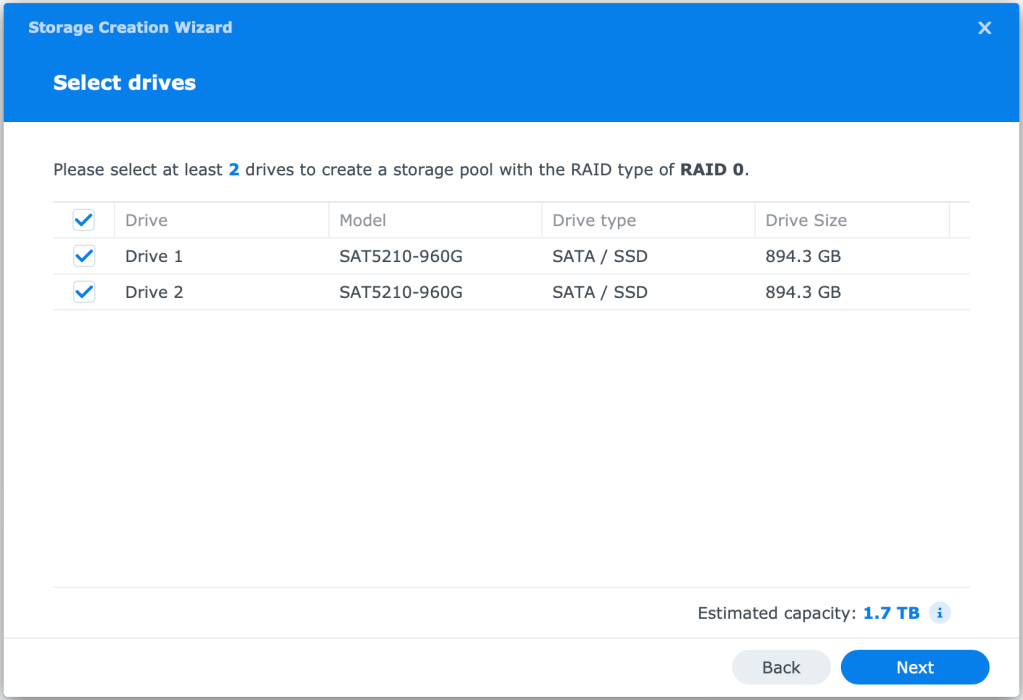Close the Storage Creation Wizard
Viewport: 1023px width, 700px height.
pos(984,28)
